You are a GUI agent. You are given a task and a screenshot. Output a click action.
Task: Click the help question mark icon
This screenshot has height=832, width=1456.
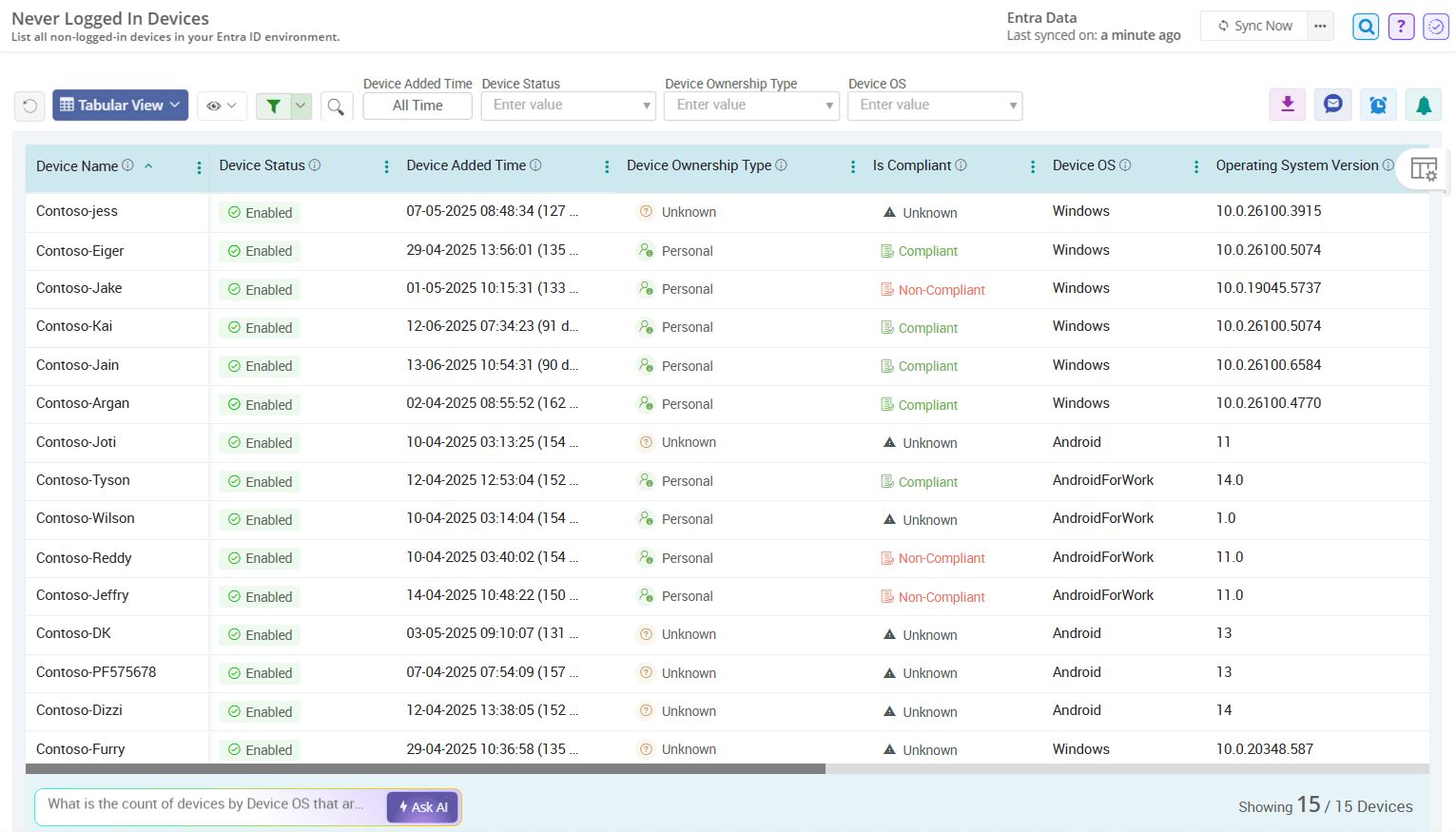tap(1400, 26)
